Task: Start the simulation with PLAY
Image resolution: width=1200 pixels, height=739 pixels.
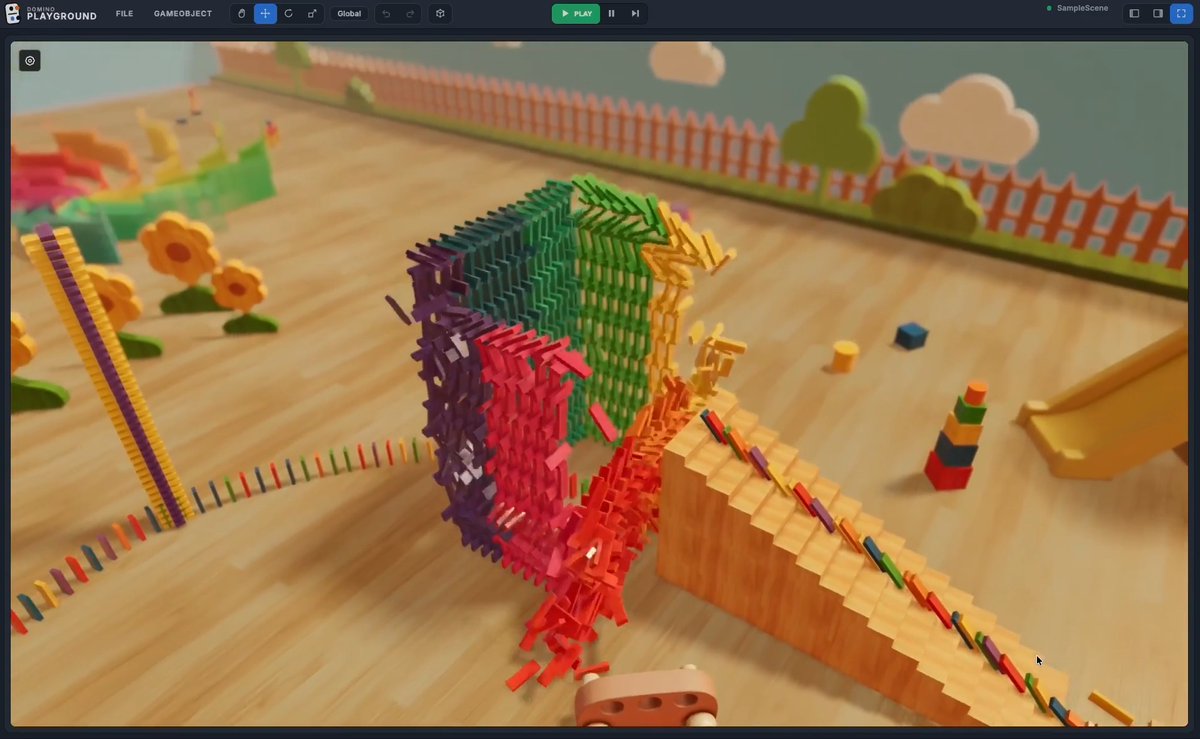Action: 576,14
